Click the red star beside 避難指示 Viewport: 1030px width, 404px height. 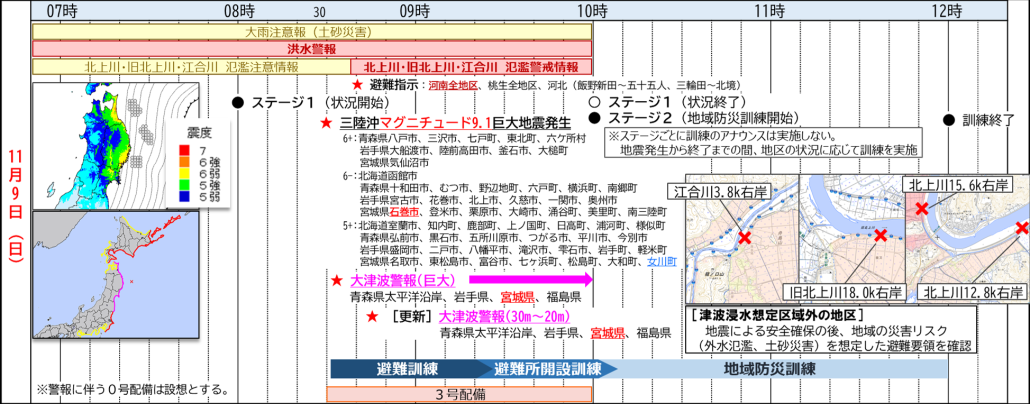tap(358, 86)
